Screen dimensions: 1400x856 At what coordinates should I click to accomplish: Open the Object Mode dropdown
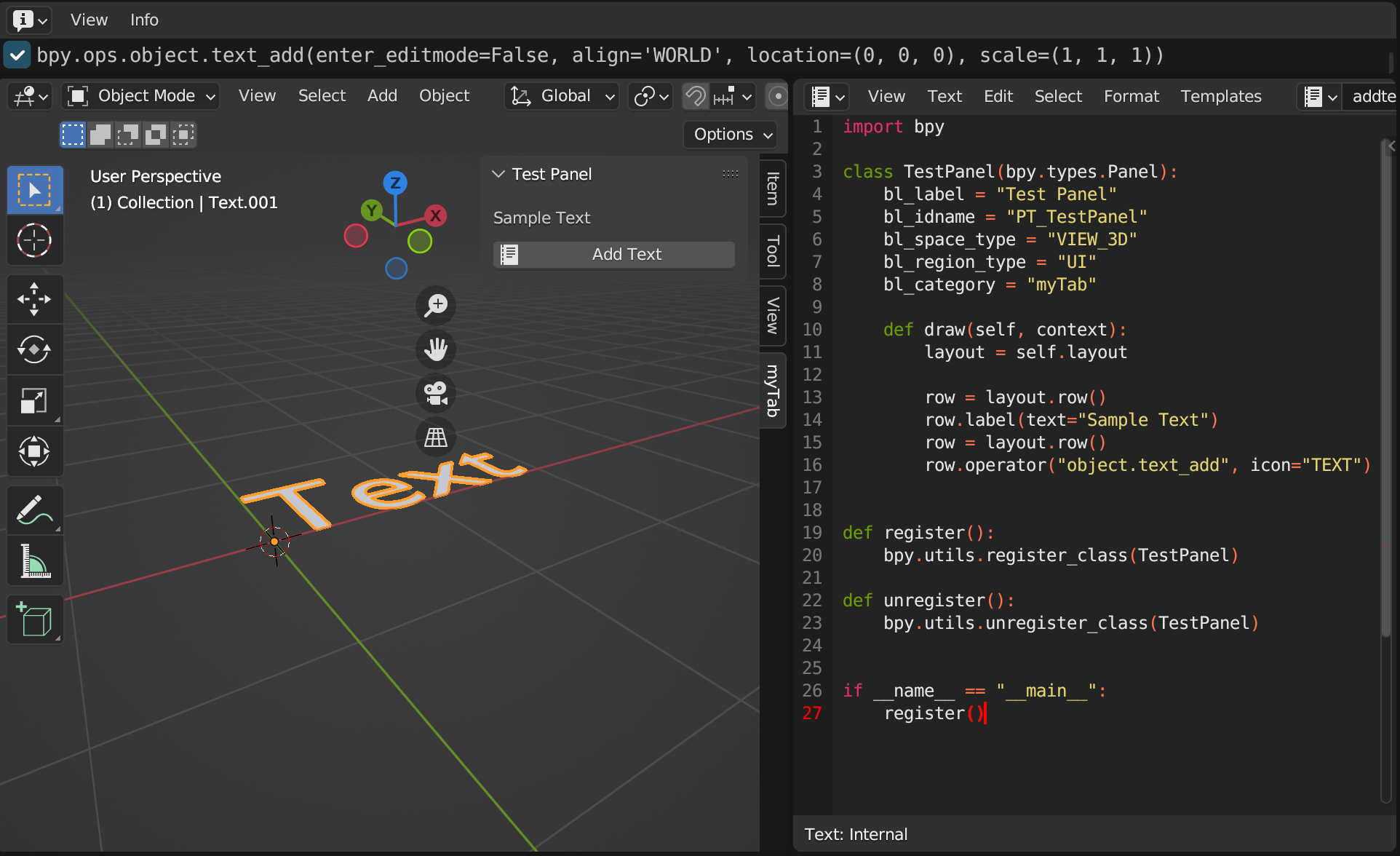(x=140, y=95)
